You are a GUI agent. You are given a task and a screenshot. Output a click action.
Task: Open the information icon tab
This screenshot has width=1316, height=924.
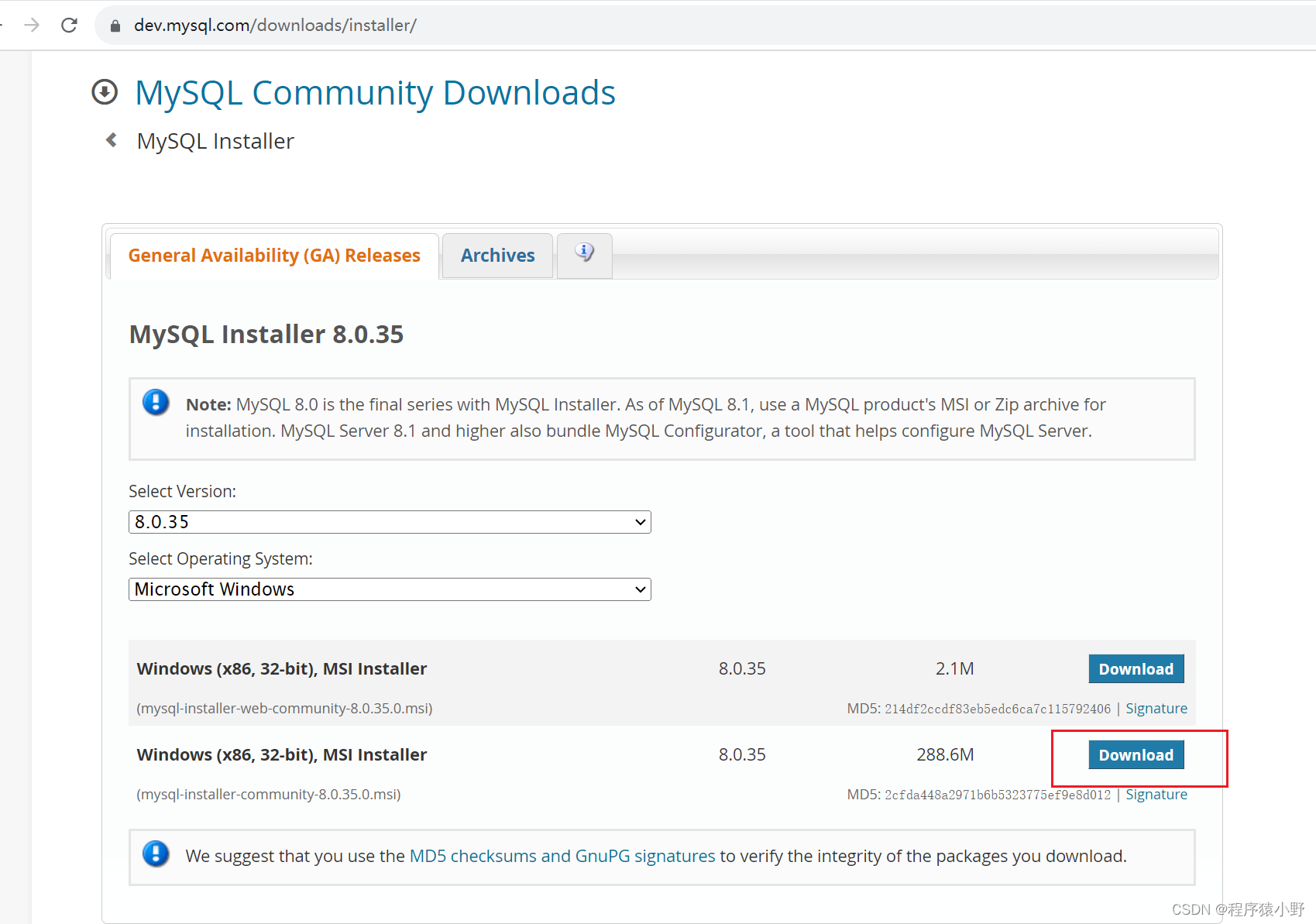pyautogui.click(x=584, y=253)
